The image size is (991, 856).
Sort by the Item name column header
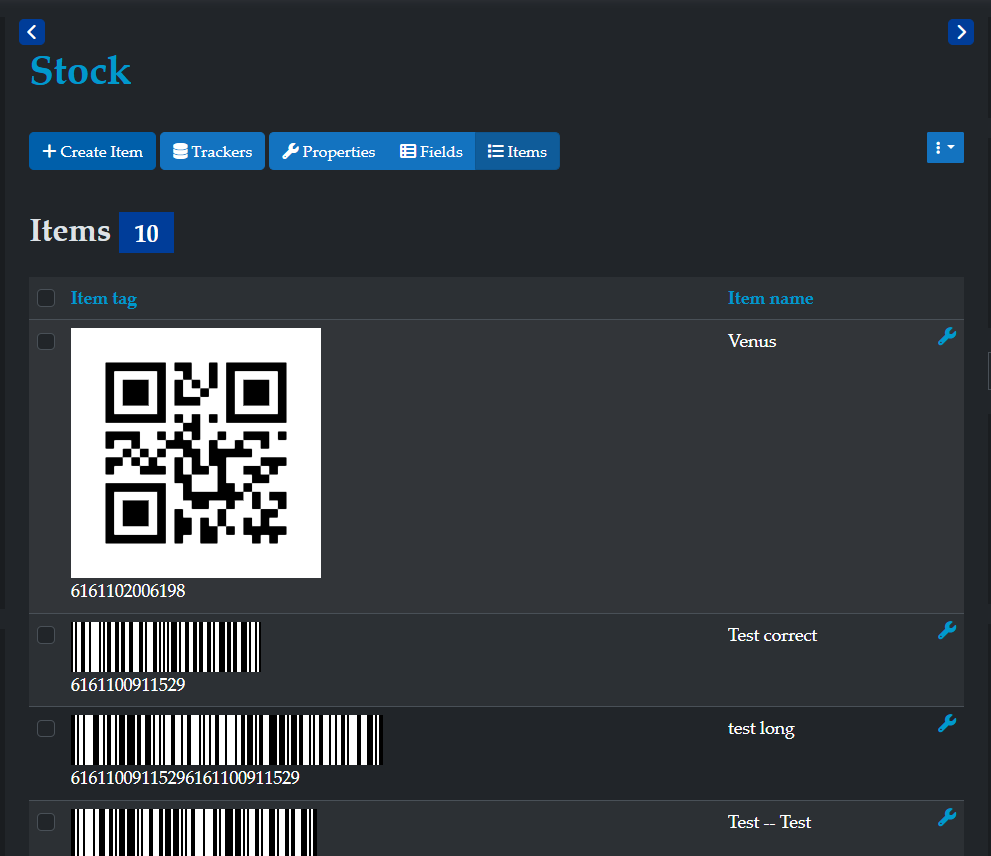(x=770, y=298)
